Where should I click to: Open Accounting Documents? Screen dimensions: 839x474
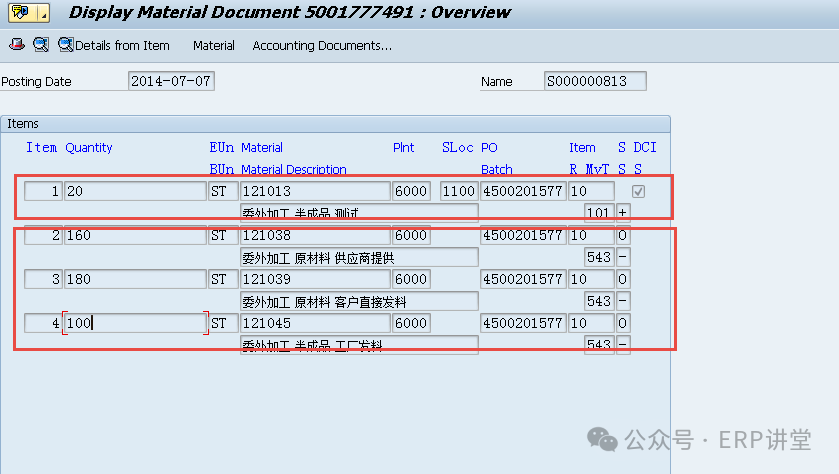(x=322, y=46)
